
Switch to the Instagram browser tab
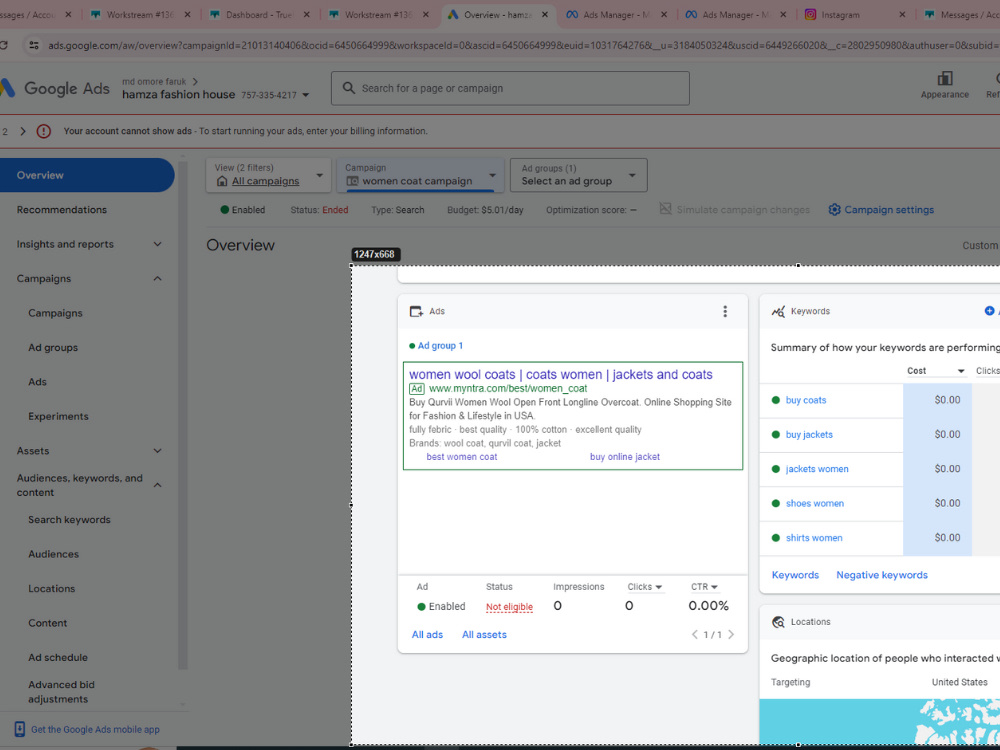853,15
